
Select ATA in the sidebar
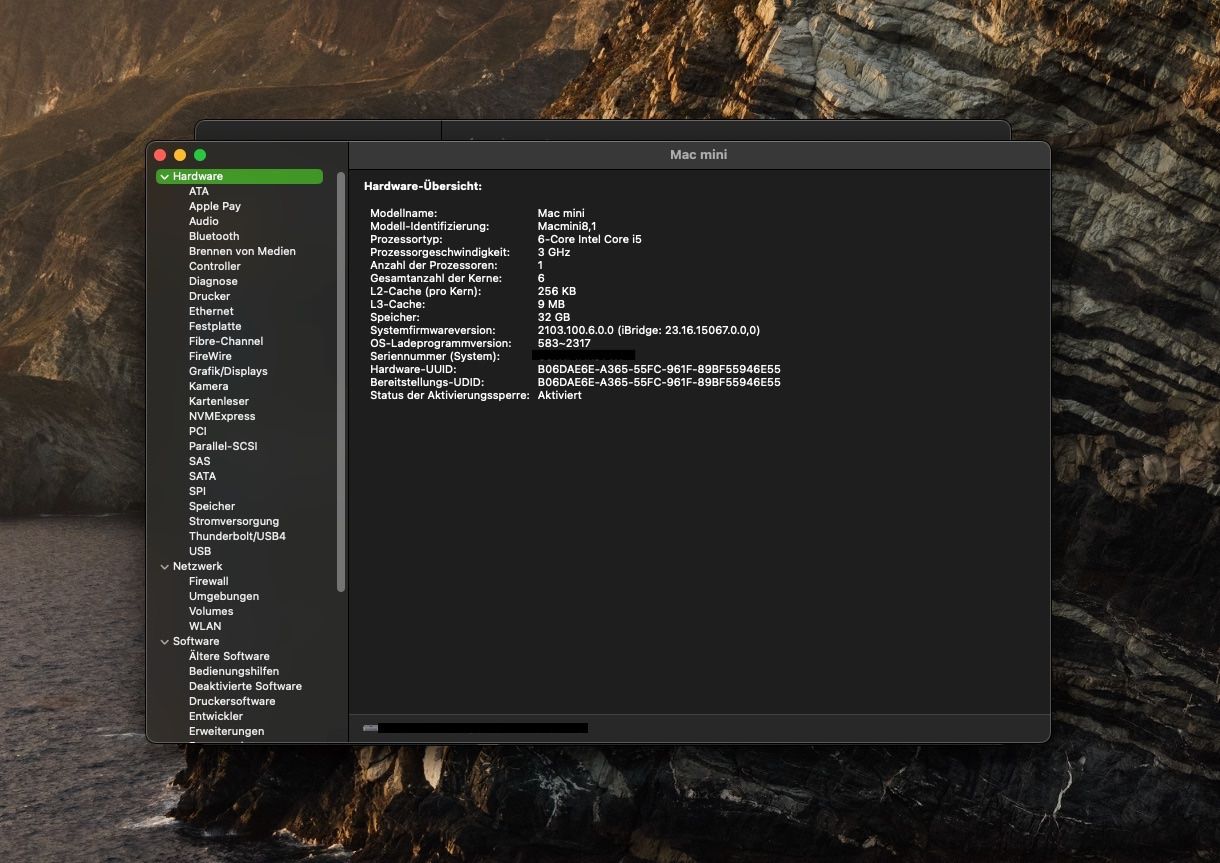tap(199, 191)
